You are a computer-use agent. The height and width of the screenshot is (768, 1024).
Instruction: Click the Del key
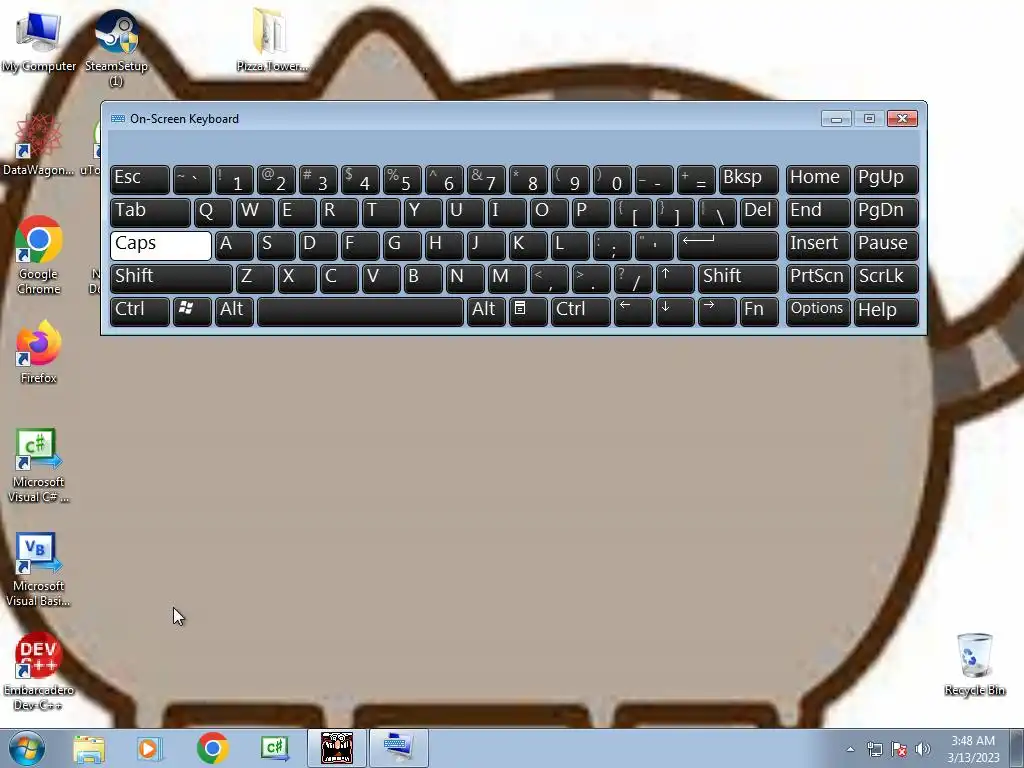click(x=759, y=212)
